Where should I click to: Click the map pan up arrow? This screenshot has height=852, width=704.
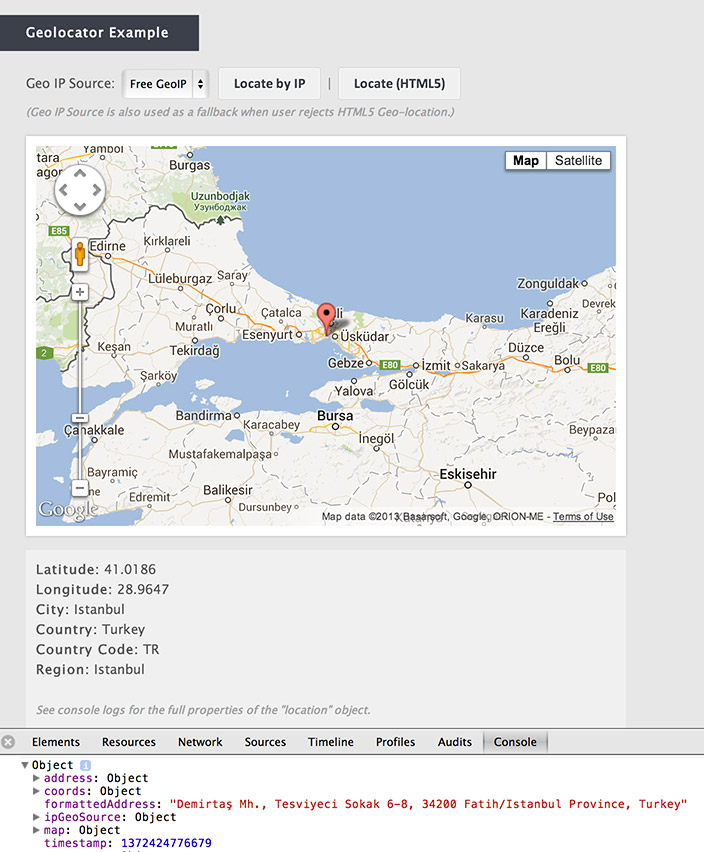point(80,174)
